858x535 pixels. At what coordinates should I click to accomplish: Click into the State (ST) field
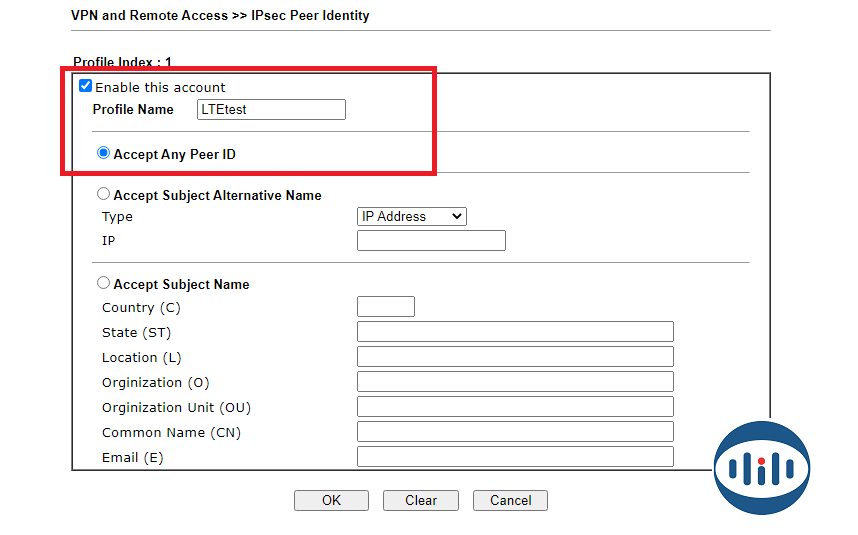point(515,332)
